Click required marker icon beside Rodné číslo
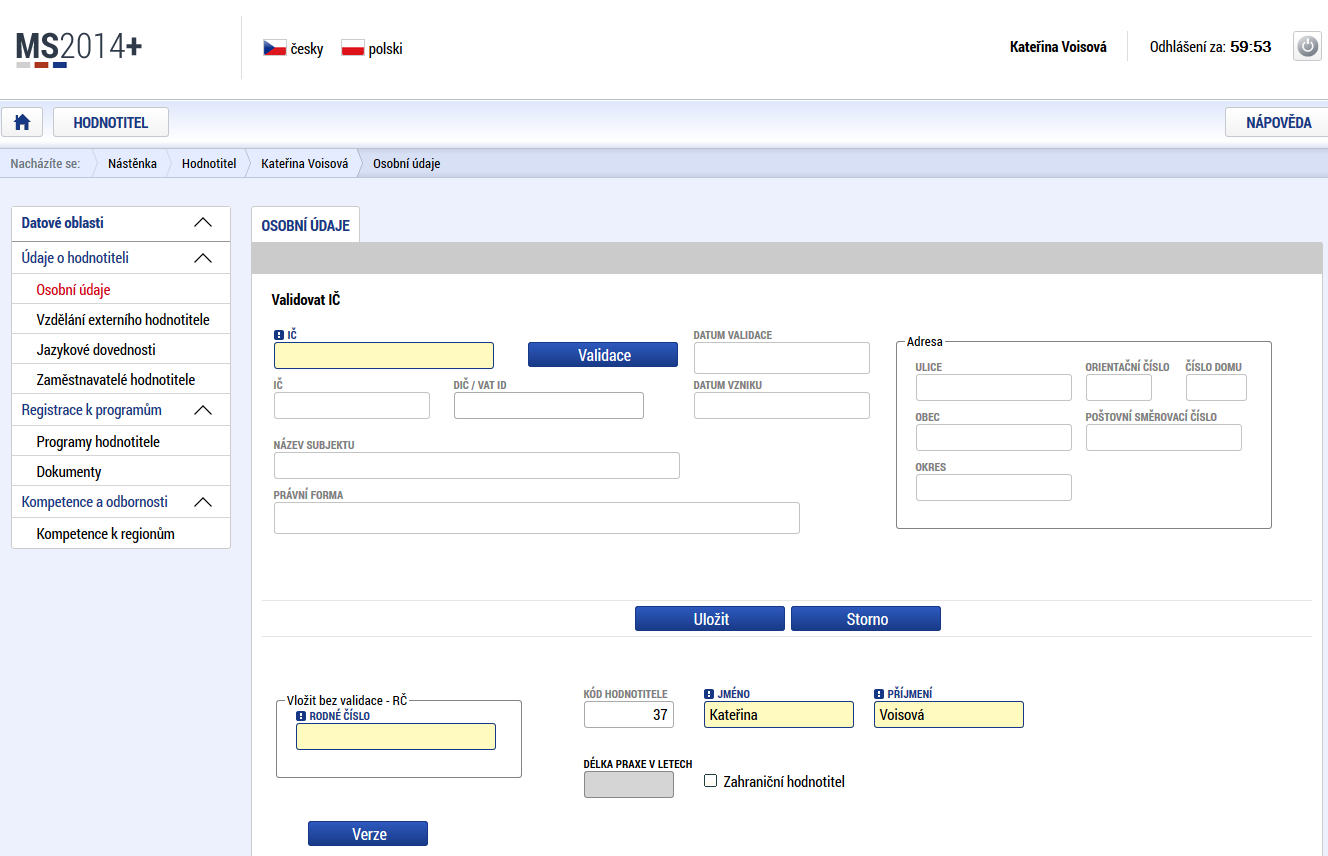The width and height of the screenshot is (1328, 856). (301, 716)
